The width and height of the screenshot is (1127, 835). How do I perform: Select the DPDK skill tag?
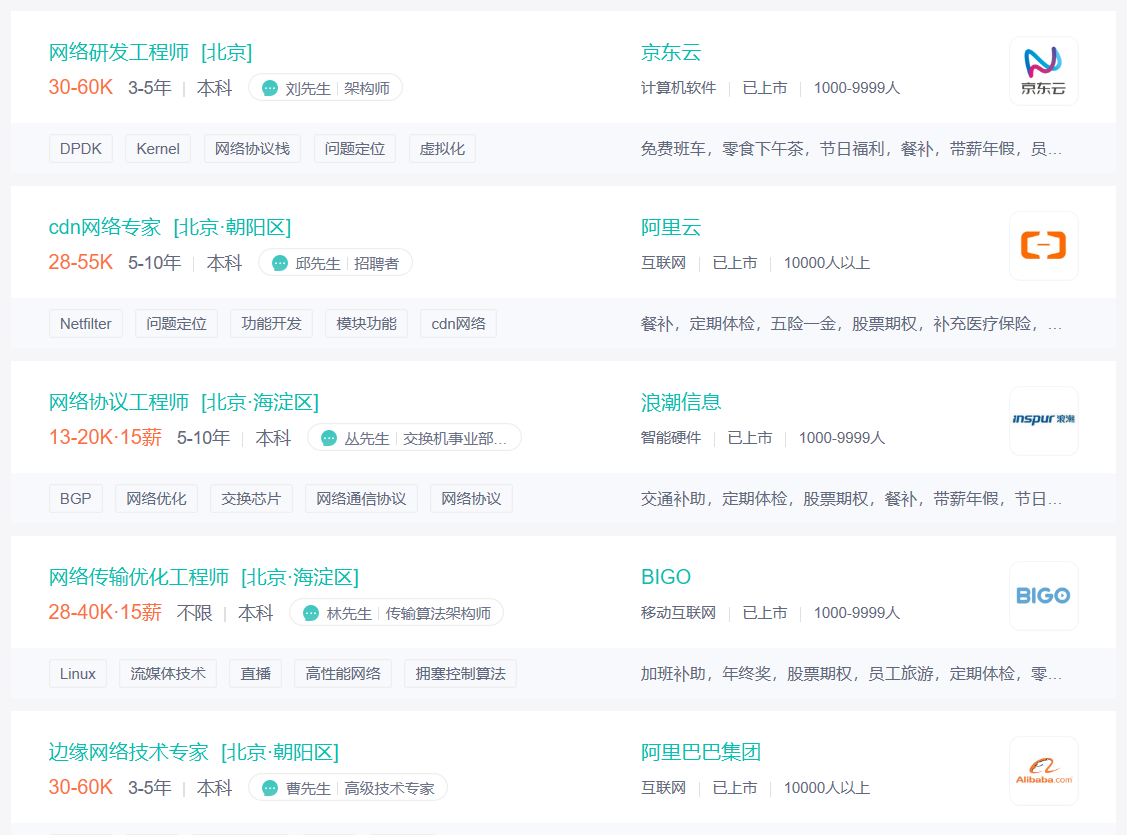[x=81, y=147]
